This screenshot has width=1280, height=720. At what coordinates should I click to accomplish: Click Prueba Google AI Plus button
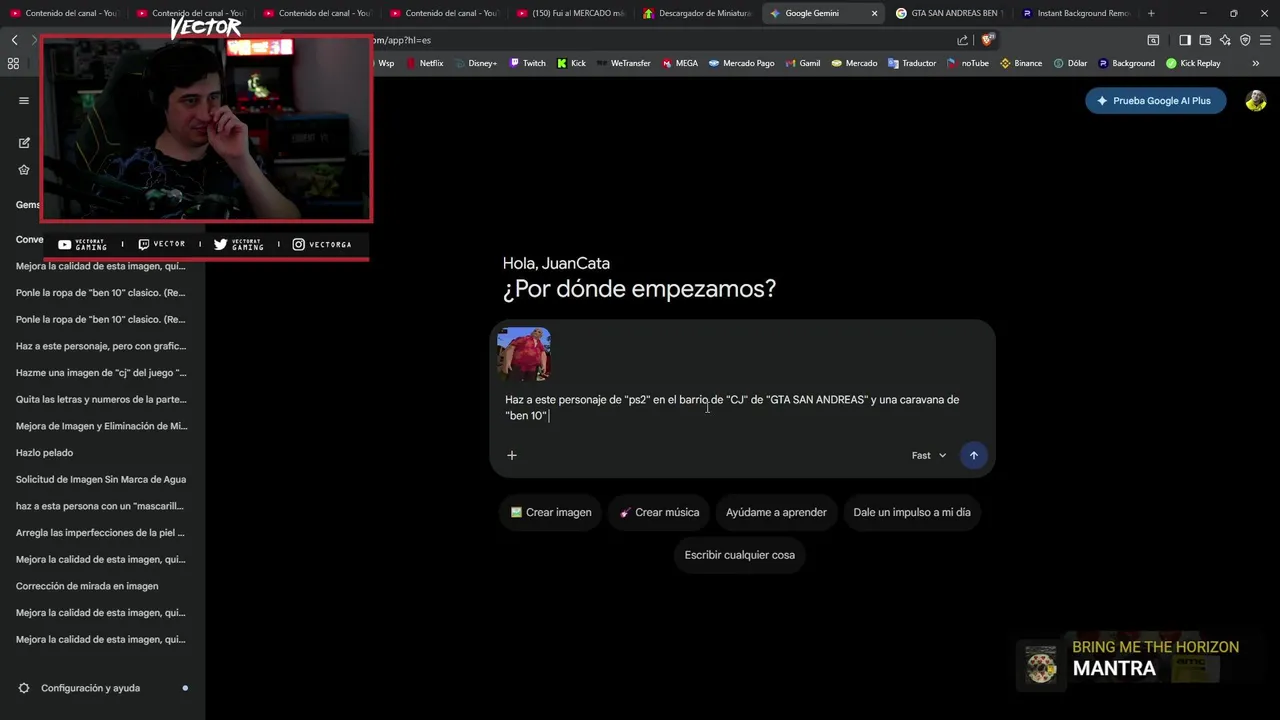coord(1155,101)
